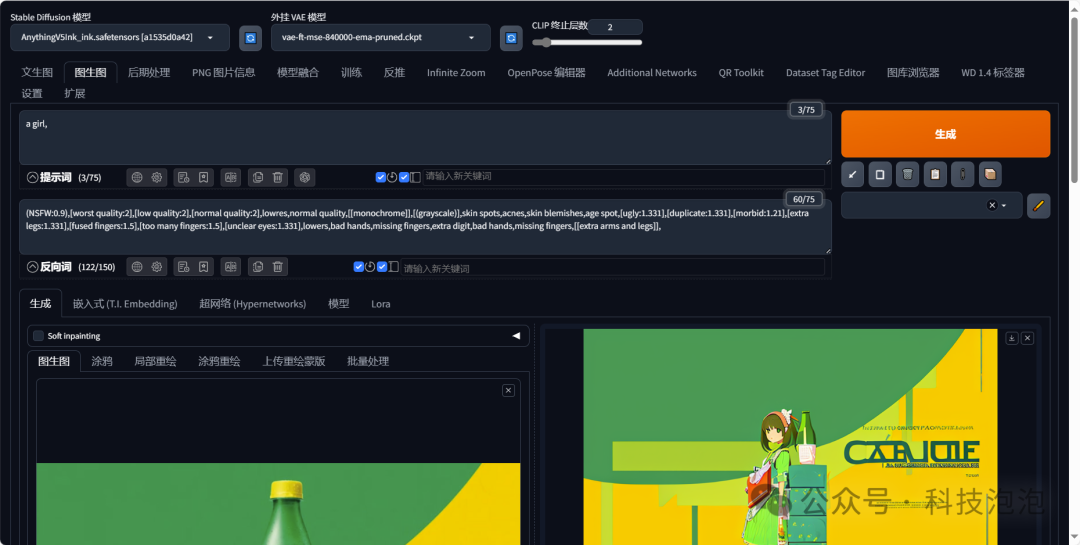The image size is (1080, 545).
Task: Clear negative prompt with 反向词 trash icon
Action: pos(277,267)
